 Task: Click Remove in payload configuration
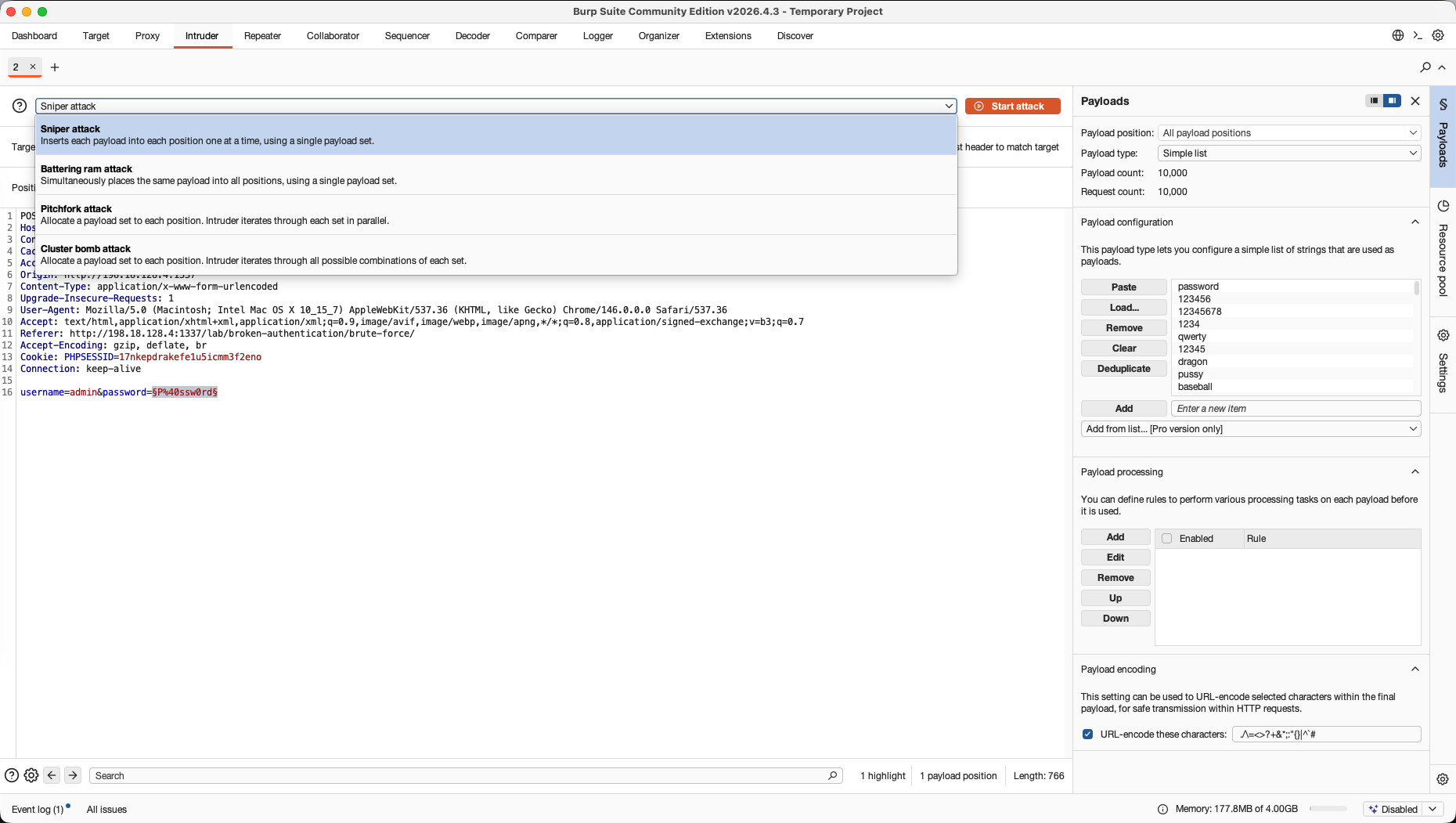[x=1123, y=328]
